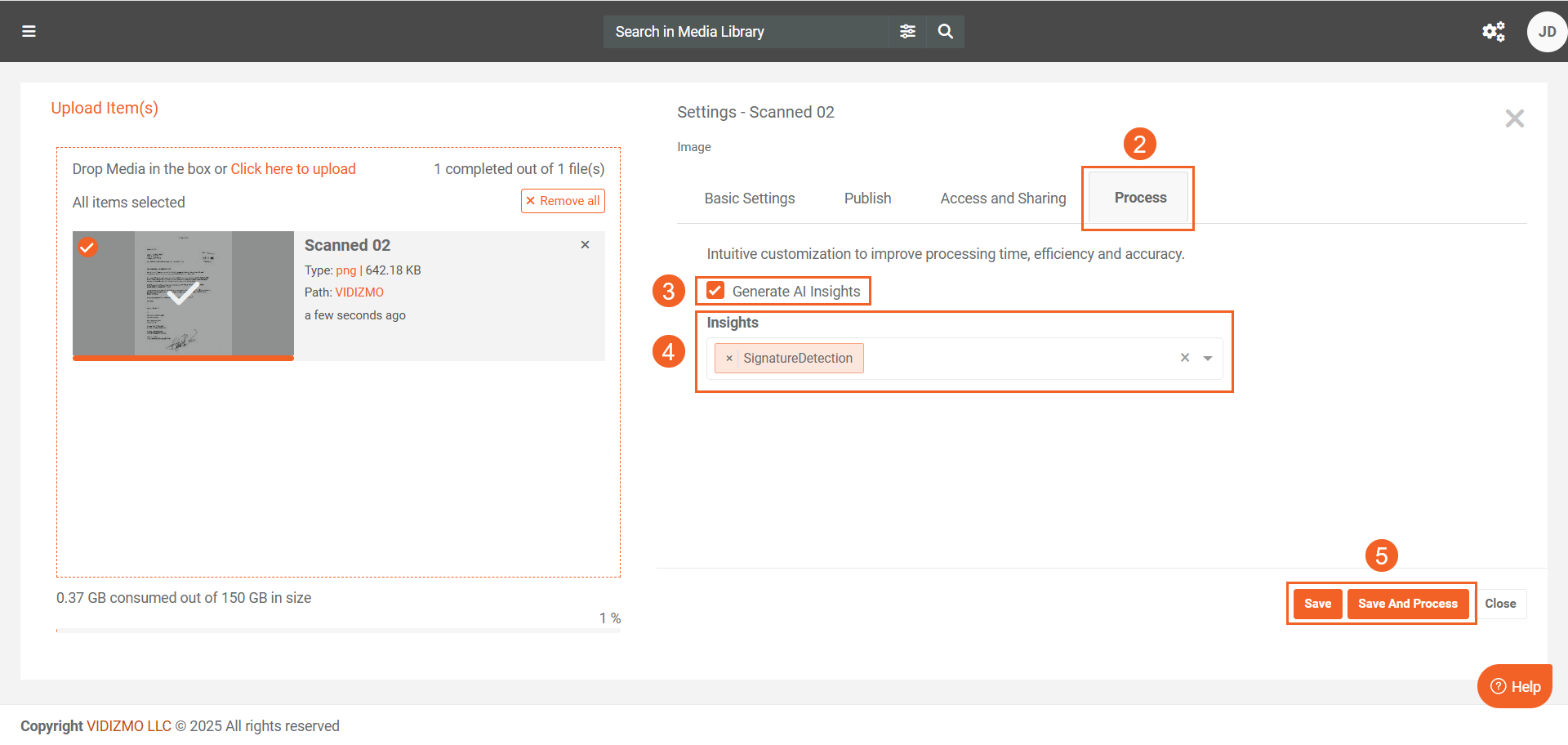Open the JD user profile avatar
The width and height of the screenshot is (1568, 745).
1546,32
